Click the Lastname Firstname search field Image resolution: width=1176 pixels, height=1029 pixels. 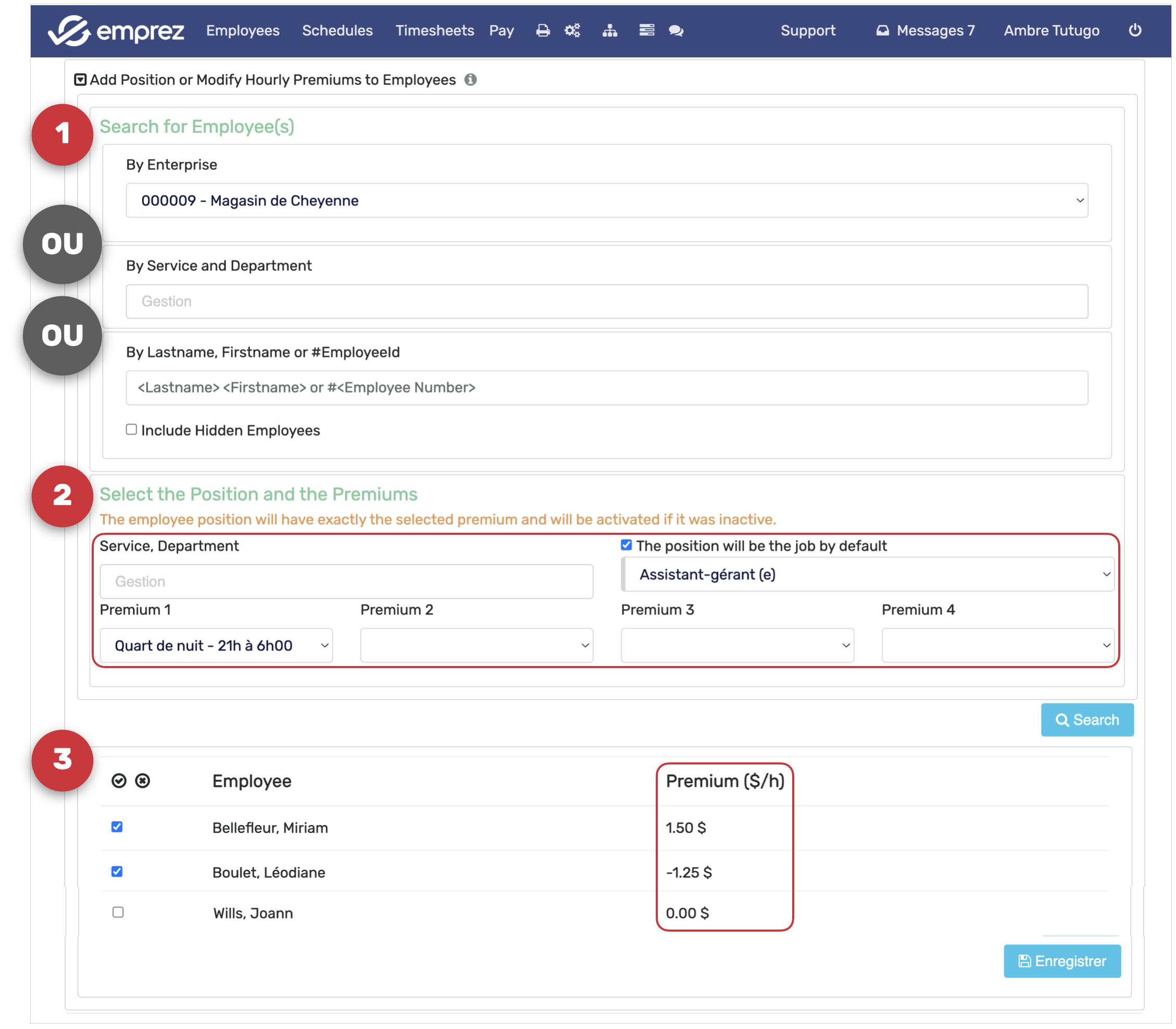[x=606, y=387]
